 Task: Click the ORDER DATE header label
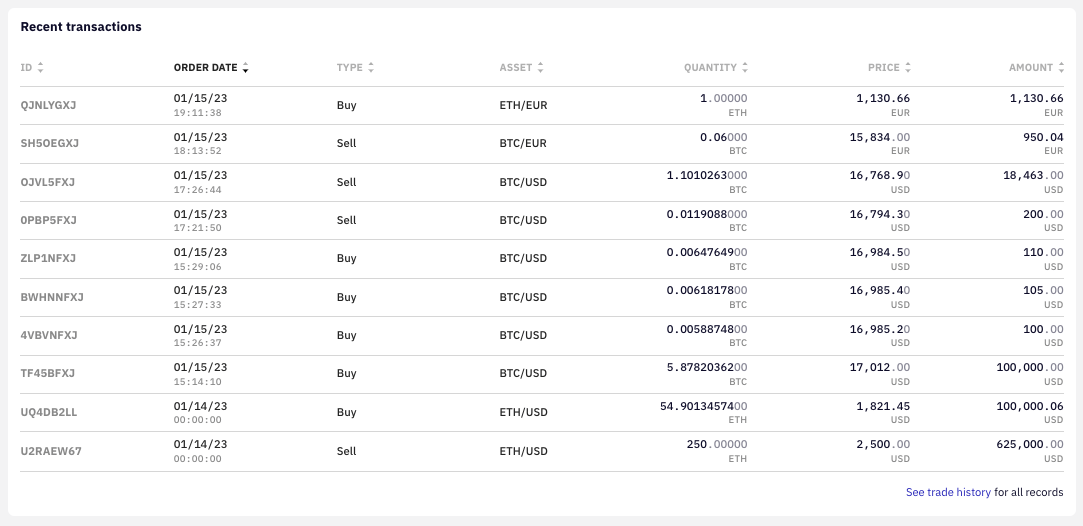pos(205,68)
